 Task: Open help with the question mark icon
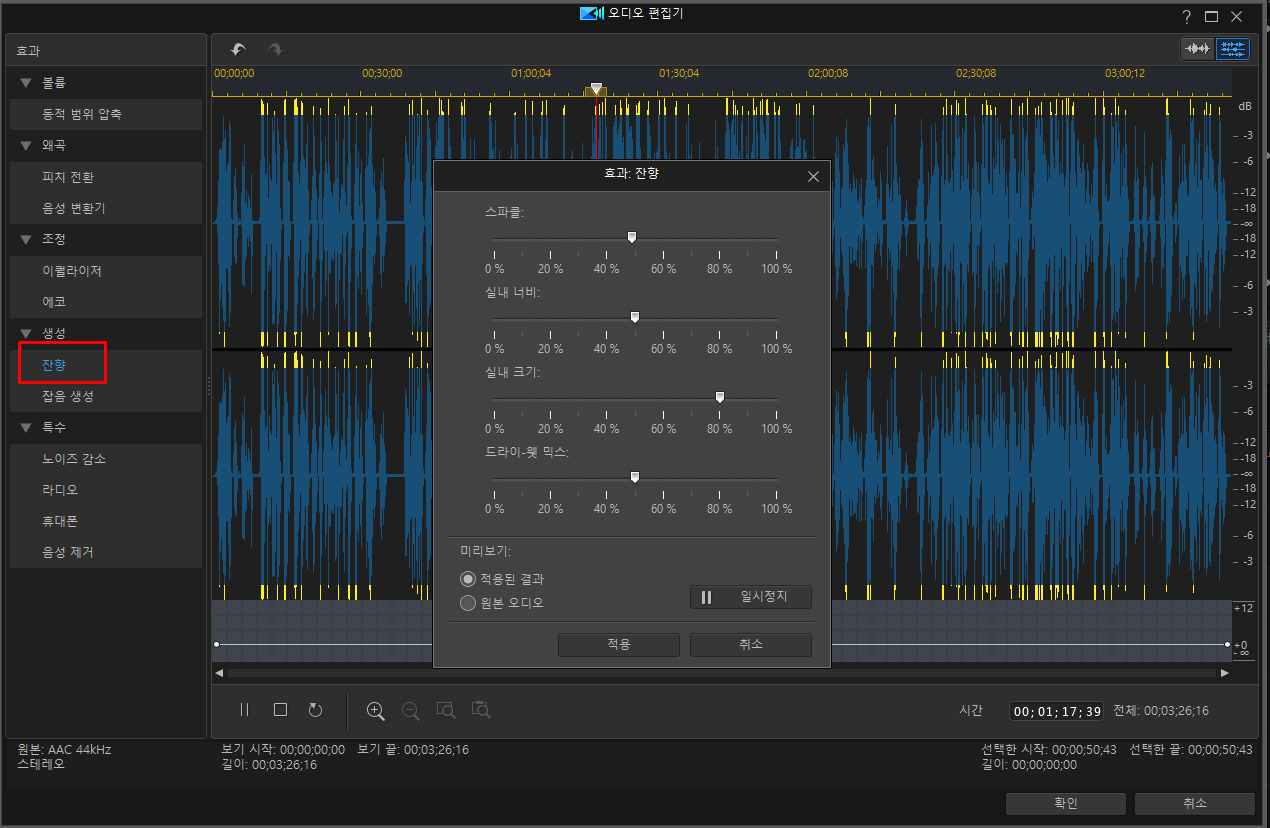(1186, 16)
